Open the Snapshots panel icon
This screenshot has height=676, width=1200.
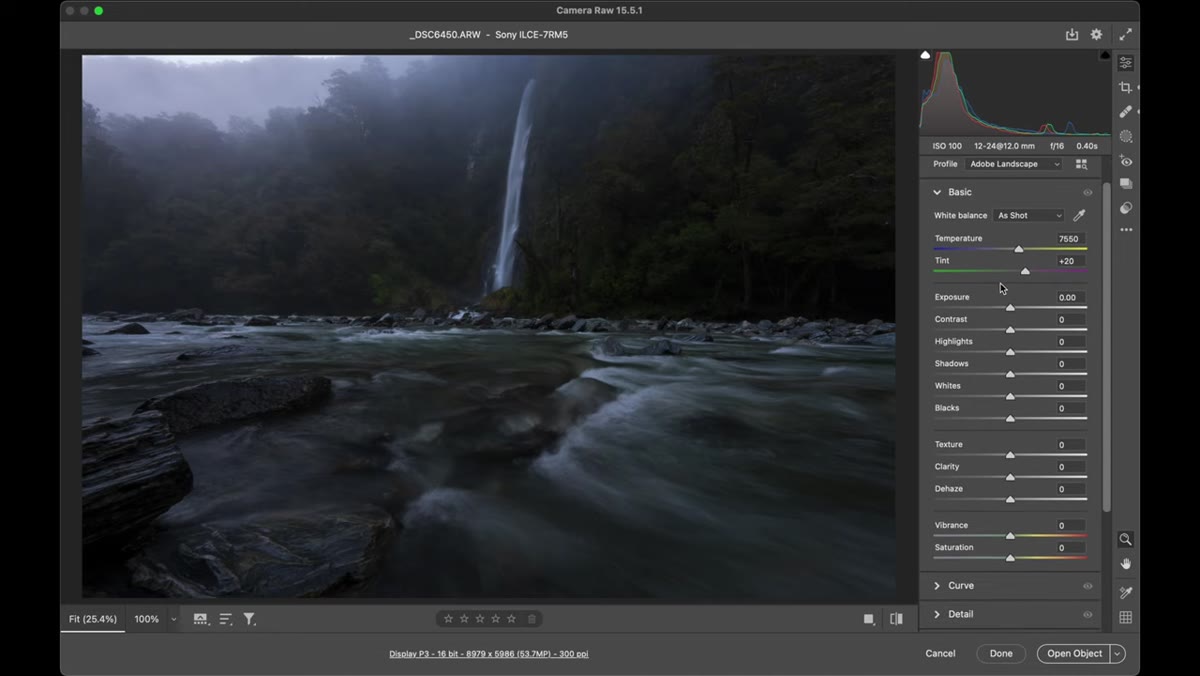click(x=1126, y=184)
